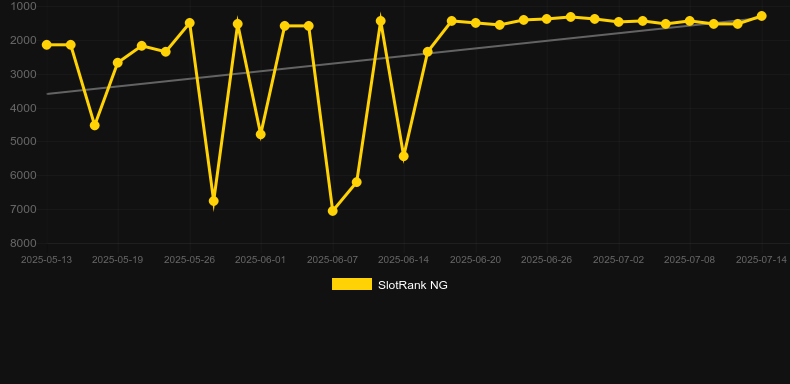Viewport: 790px width, 384px height.
Task: Click the data point above 2025-05-19
Action: point(117,62)
